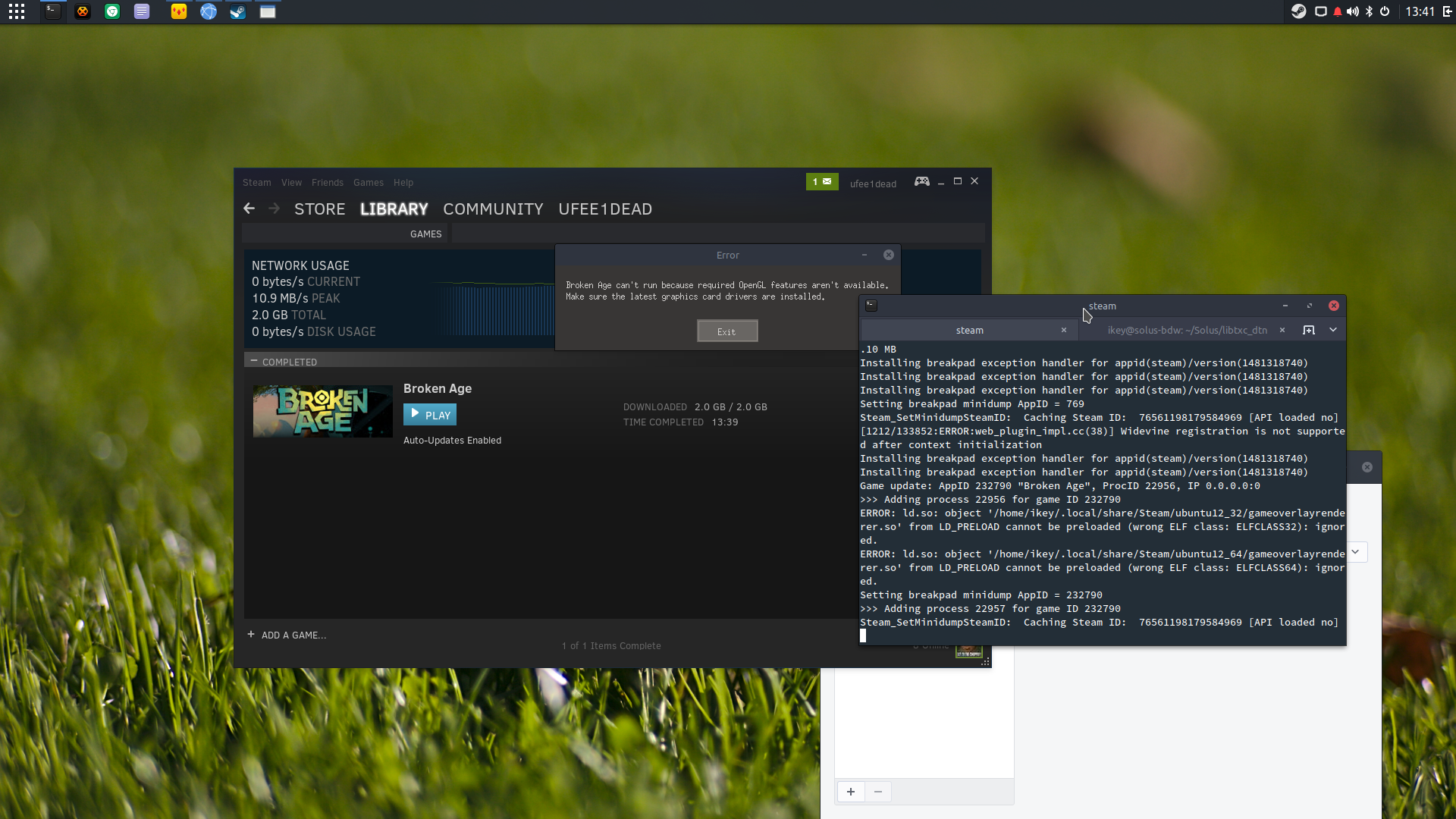The width and height of the screenshot is (1456, 819).
Task: Open a new terminal tab with the plus icon
Action: [x=1309, y=330]
